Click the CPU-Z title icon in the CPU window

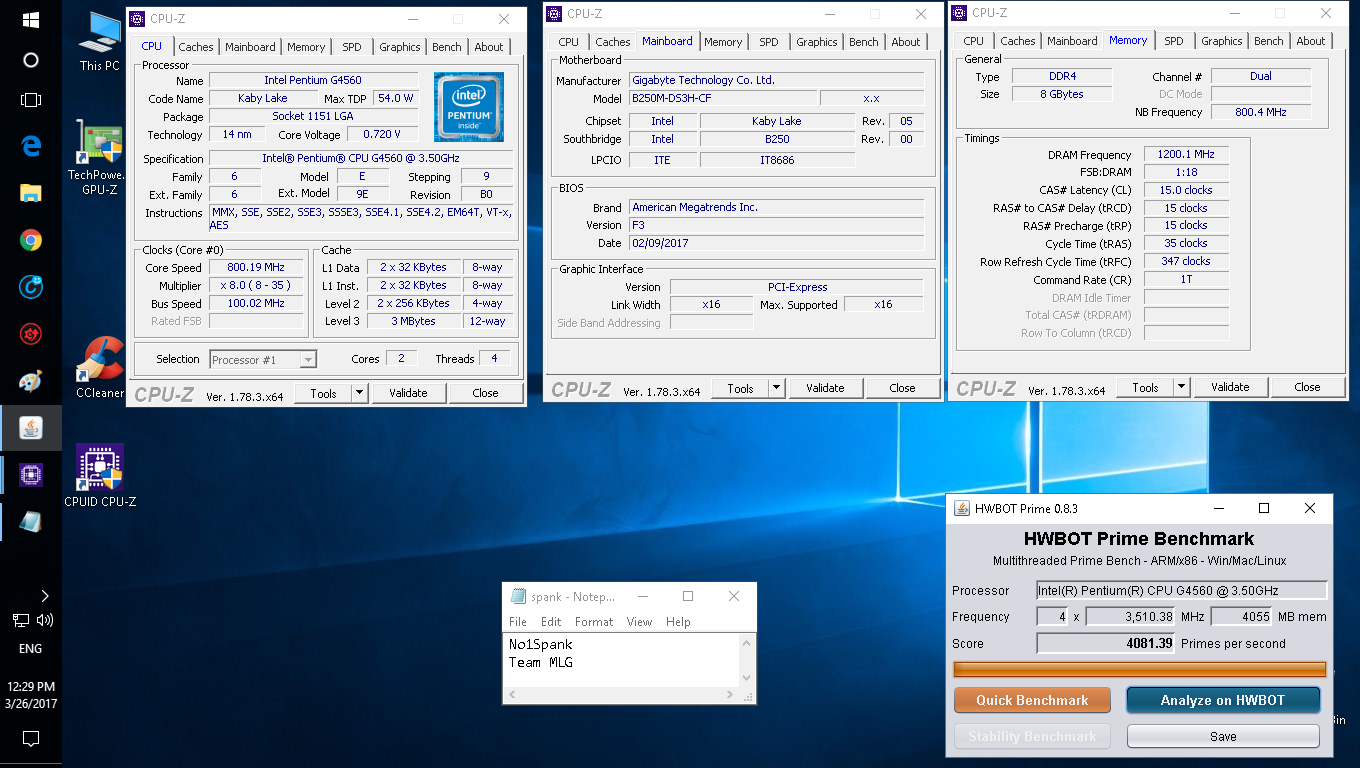[138, 19]
